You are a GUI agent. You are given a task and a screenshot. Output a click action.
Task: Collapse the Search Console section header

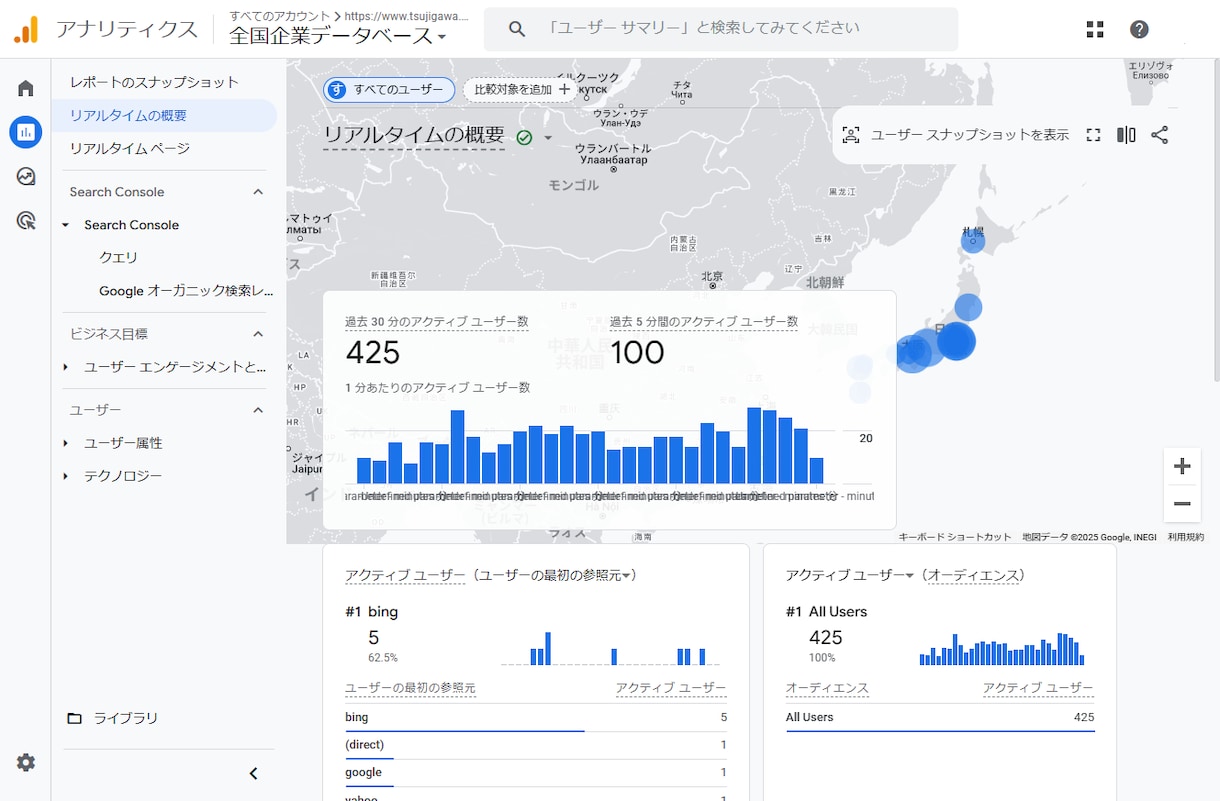click(x=258, y=192)
